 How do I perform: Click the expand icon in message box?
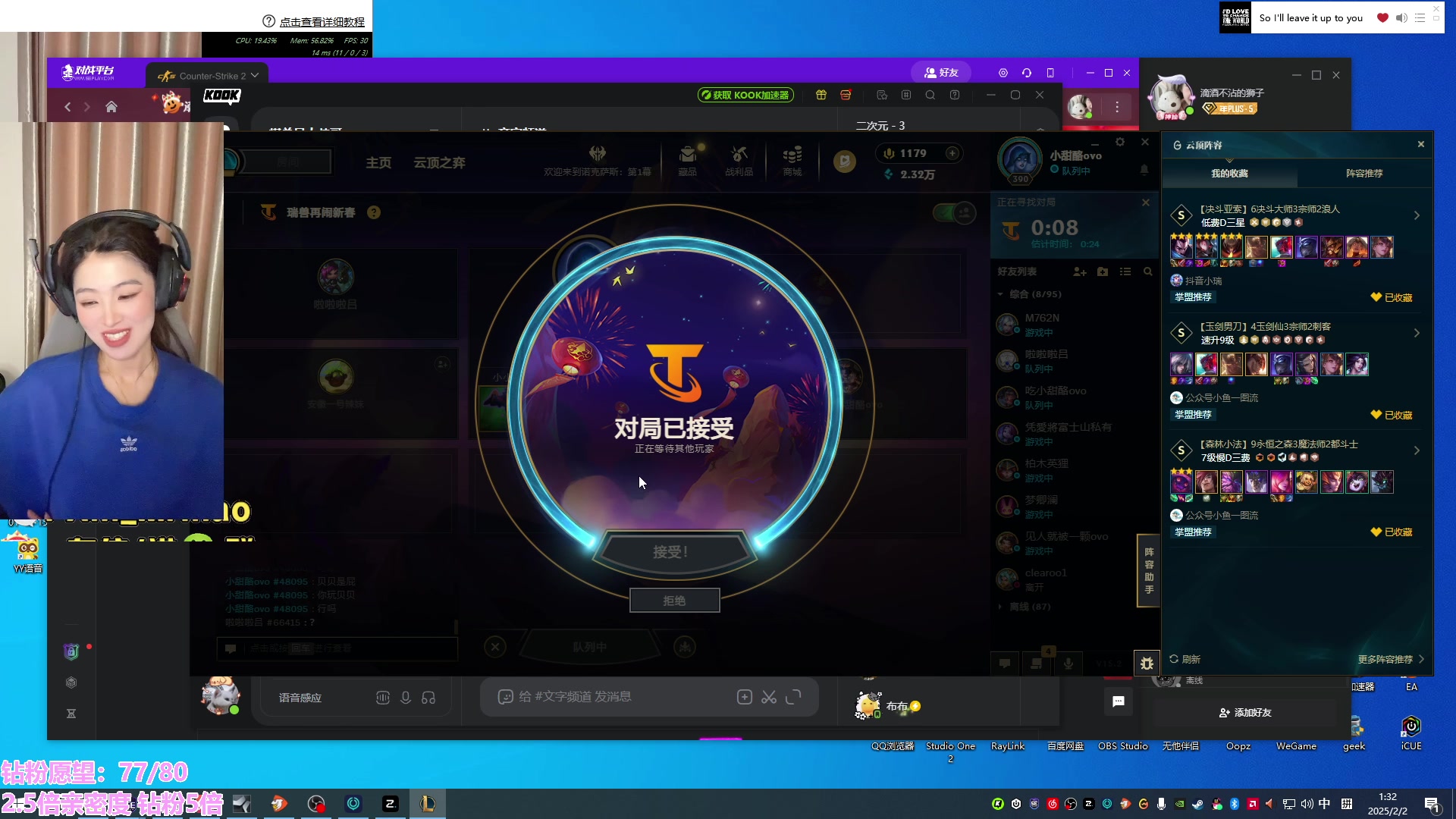[x=793, y=697]
